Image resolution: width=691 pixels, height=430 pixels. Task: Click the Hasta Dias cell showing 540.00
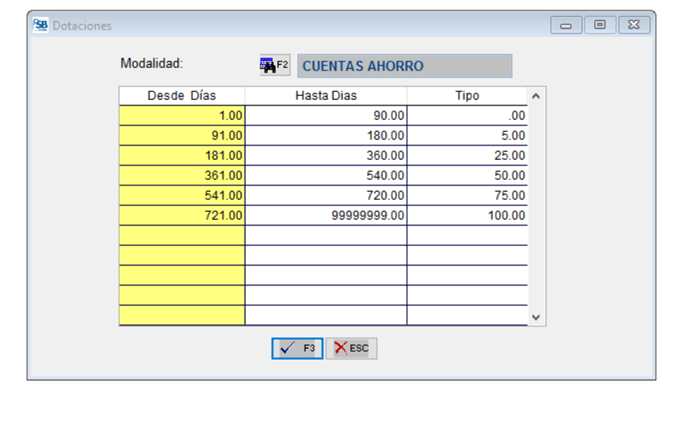coord(326,175)
